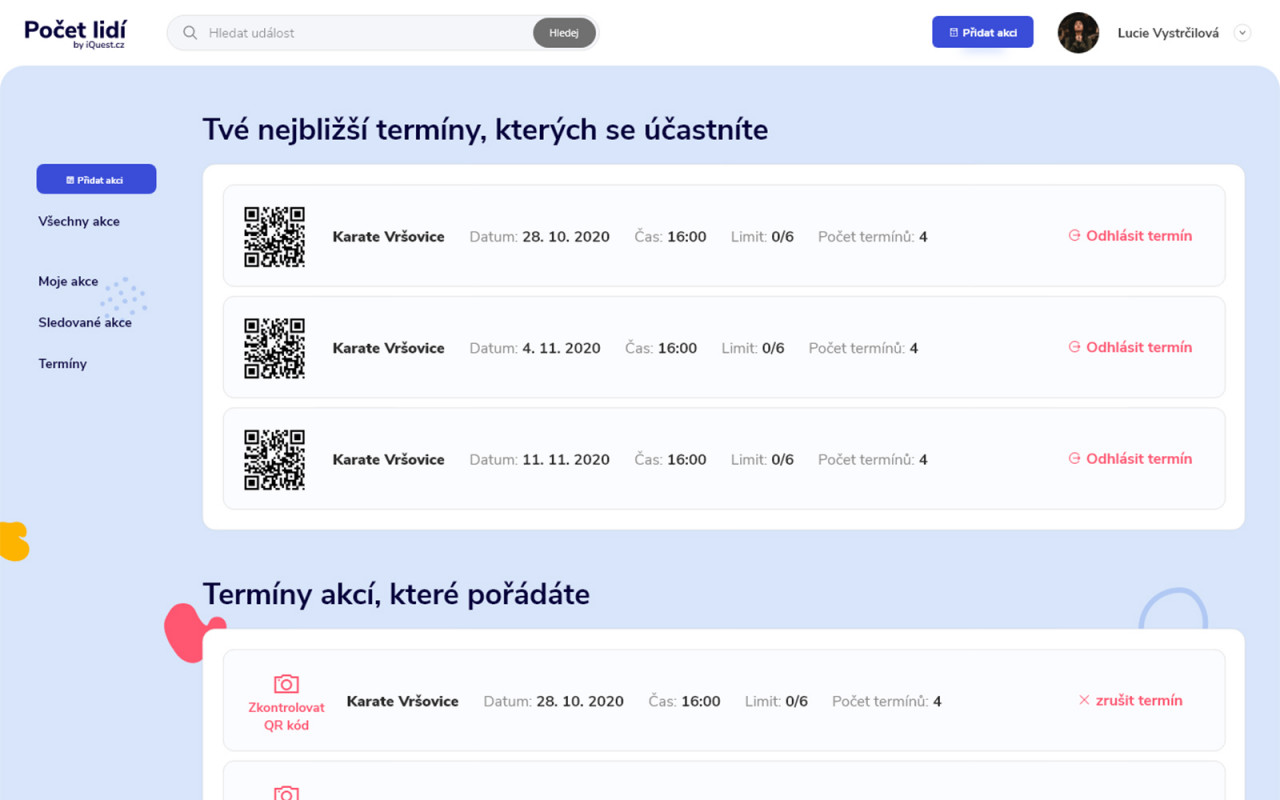Open Termíny in sidebar

click(62, 363)
